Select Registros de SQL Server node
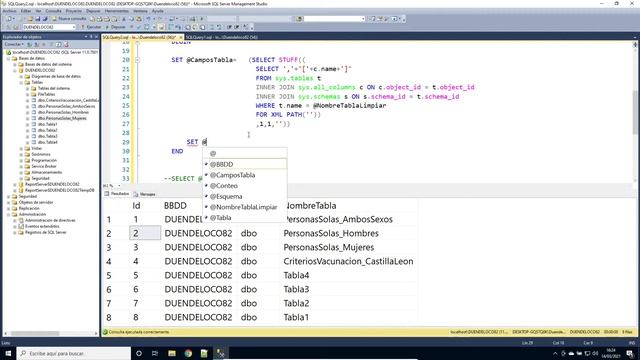 tap(45, 232)
